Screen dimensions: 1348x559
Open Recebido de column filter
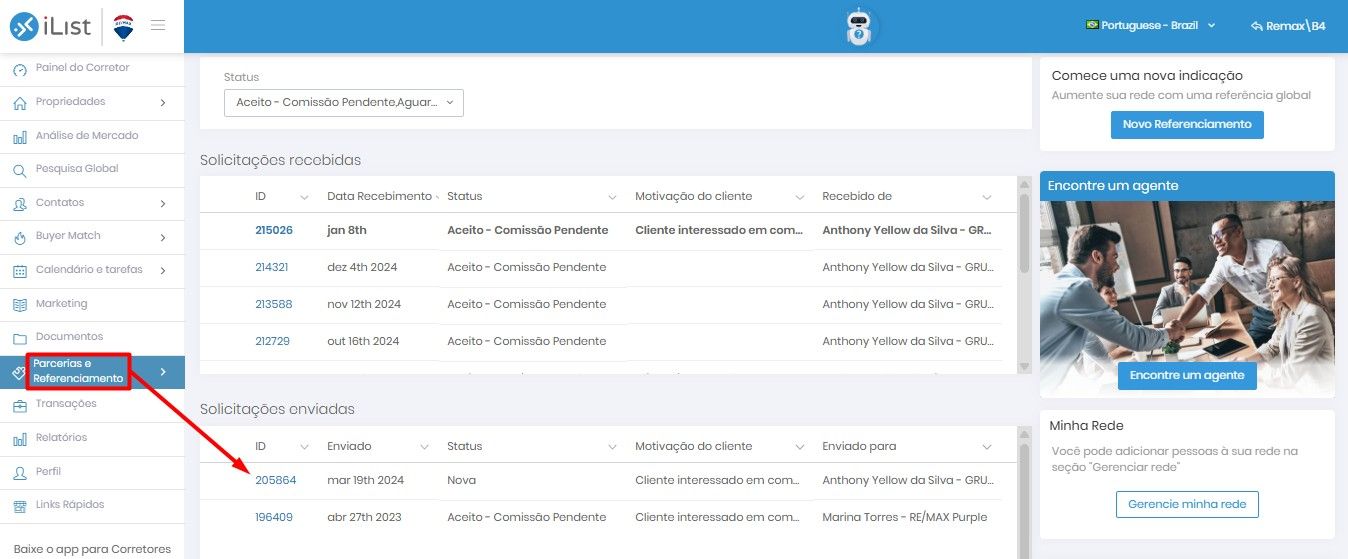tap(987, 197)
